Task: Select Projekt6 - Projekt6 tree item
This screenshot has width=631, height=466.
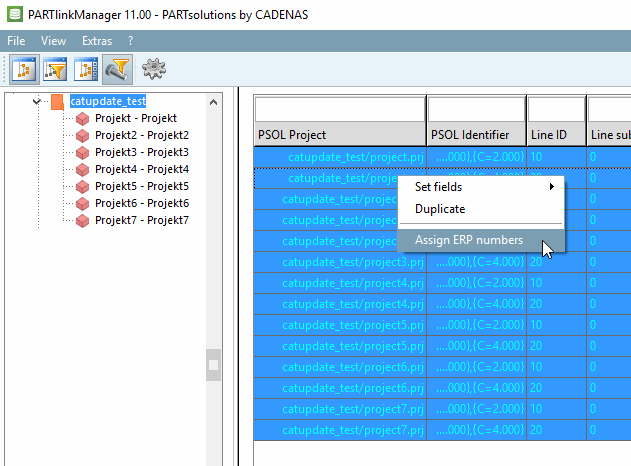Action: click(142, 203)
